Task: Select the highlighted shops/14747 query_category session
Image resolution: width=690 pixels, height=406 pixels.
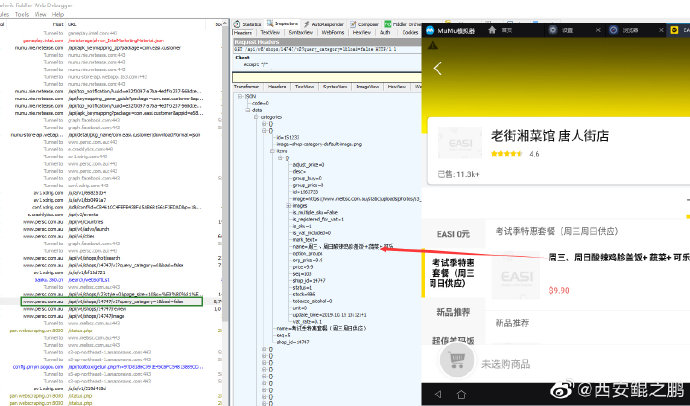Action: (x=111, y=302)
